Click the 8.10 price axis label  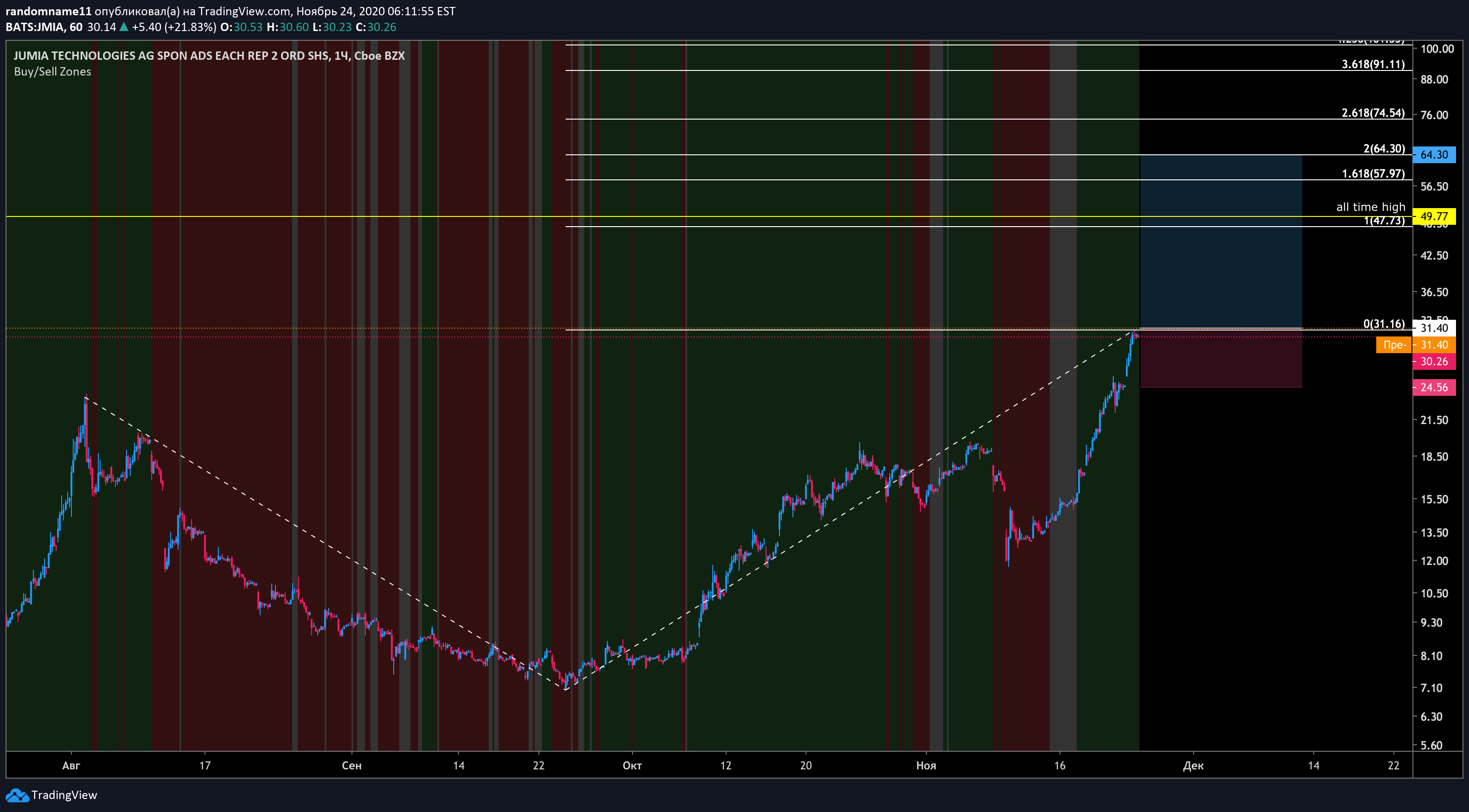(x=1431, y=656)
